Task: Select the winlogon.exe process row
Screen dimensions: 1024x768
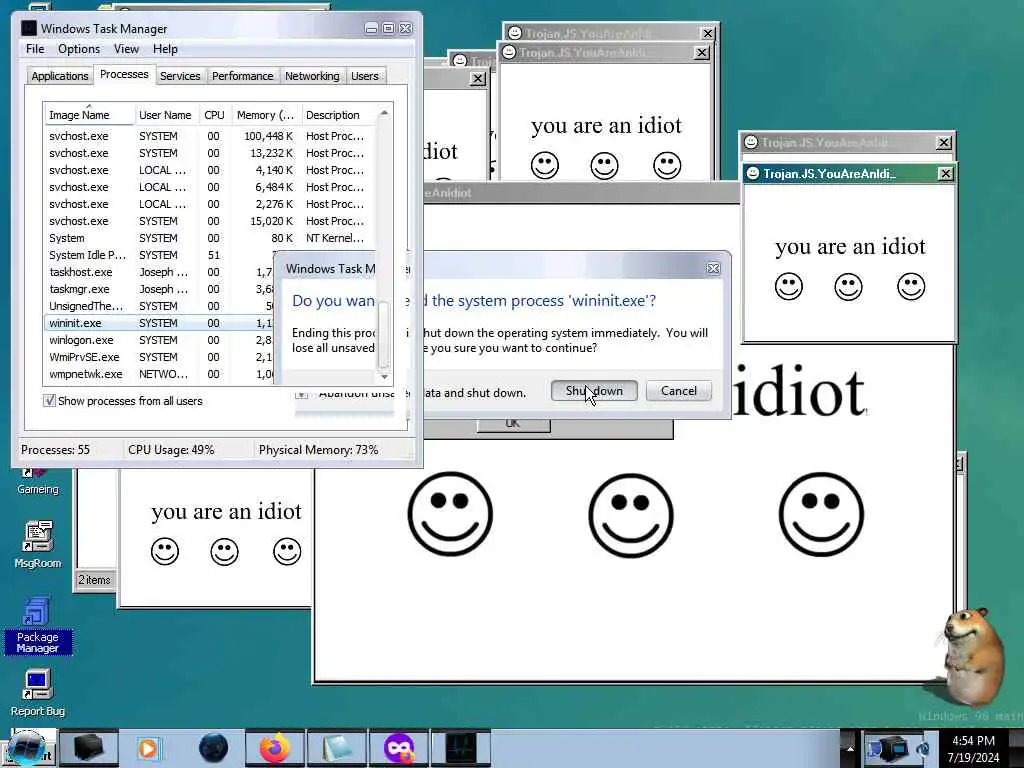Action: 160,340
